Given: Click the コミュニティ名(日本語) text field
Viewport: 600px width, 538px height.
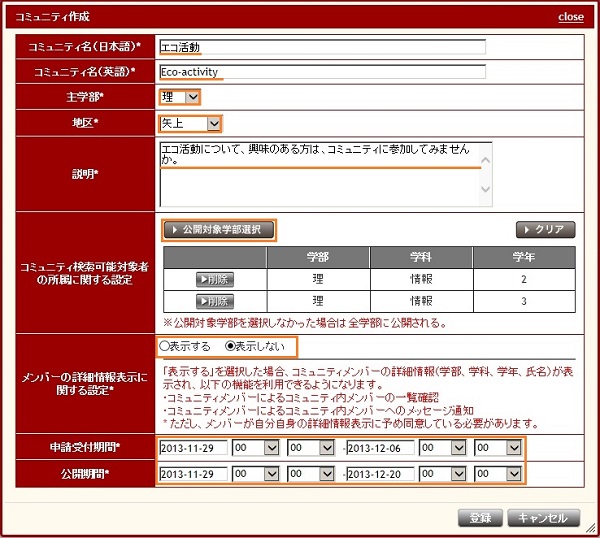Looking at the screenshot, I should click(x=322, y=46).
